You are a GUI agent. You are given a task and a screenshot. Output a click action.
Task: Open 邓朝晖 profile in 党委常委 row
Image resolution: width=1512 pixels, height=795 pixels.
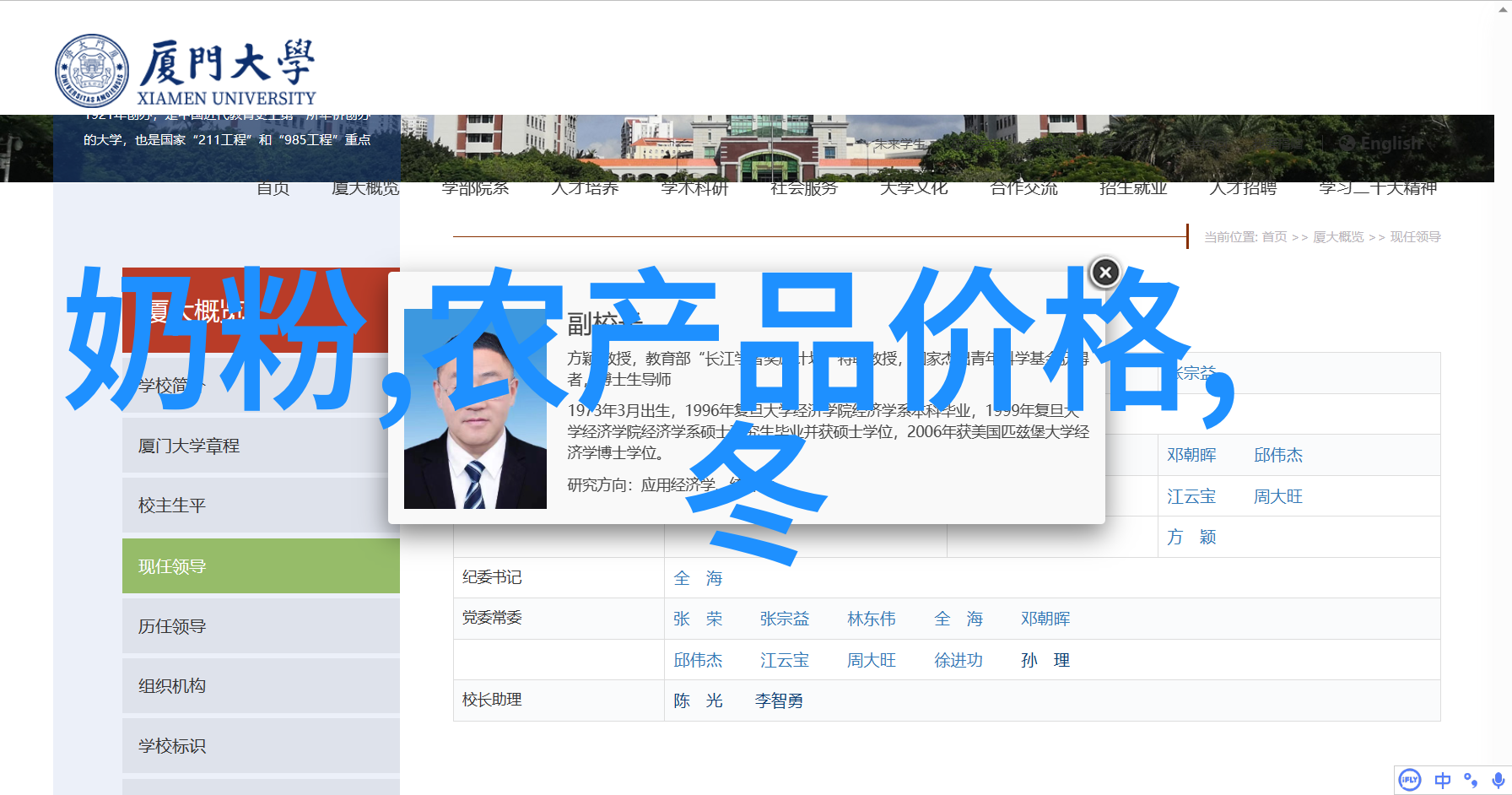(x=1045, y=619)
